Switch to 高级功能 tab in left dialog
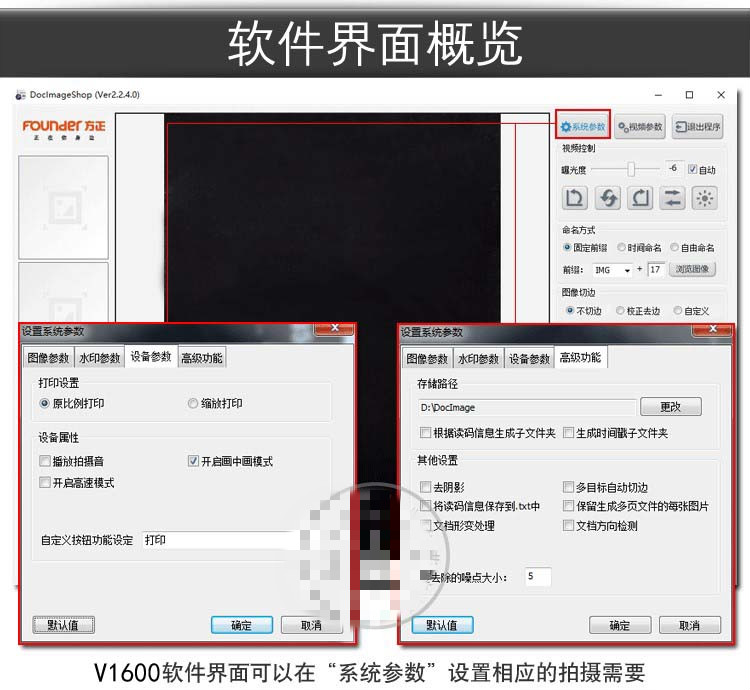The height and width of the screenshot is (690, 750). tap(201, 358)
